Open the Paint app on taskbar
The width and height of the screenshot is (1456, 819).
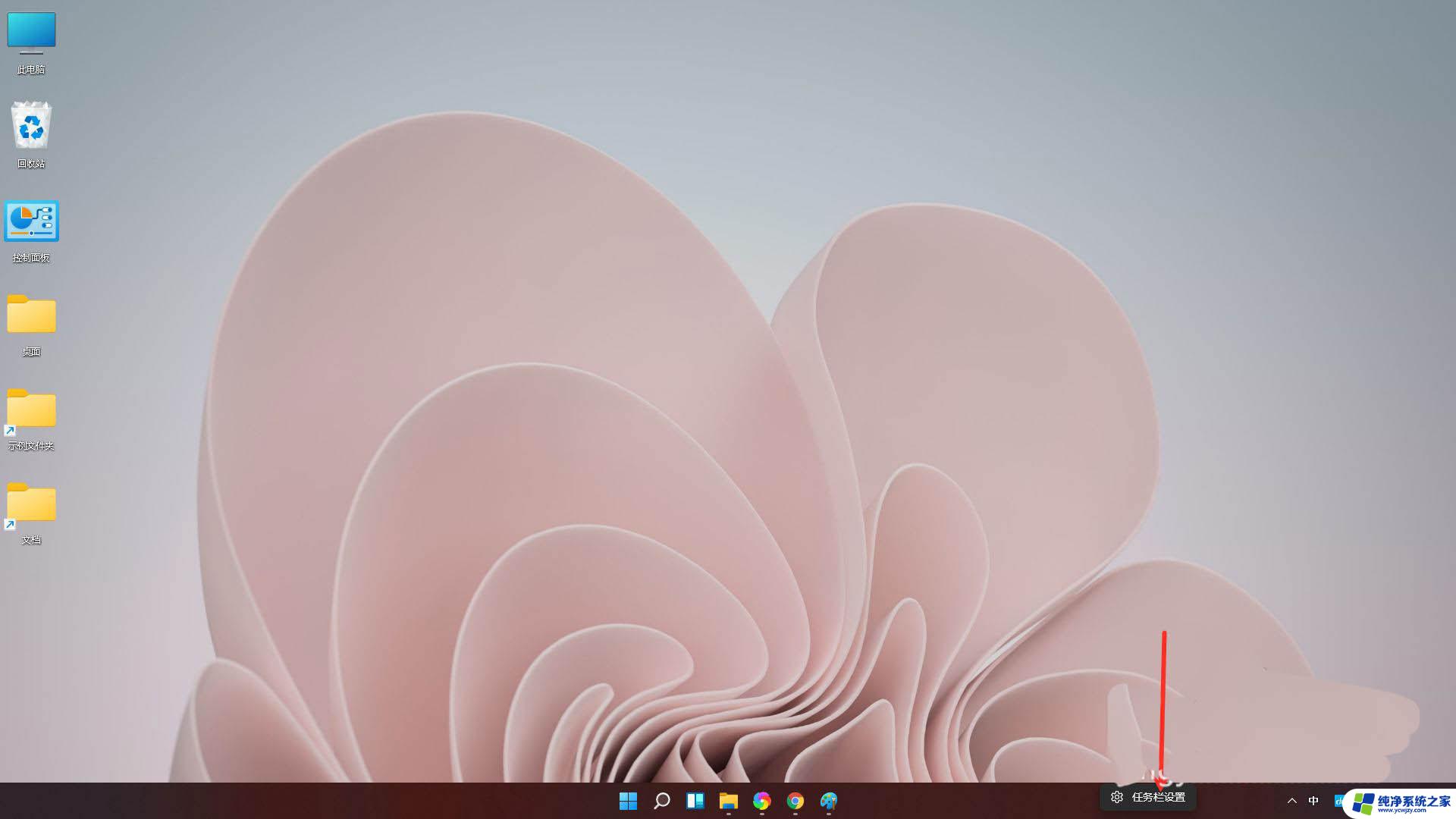(828, 801)
